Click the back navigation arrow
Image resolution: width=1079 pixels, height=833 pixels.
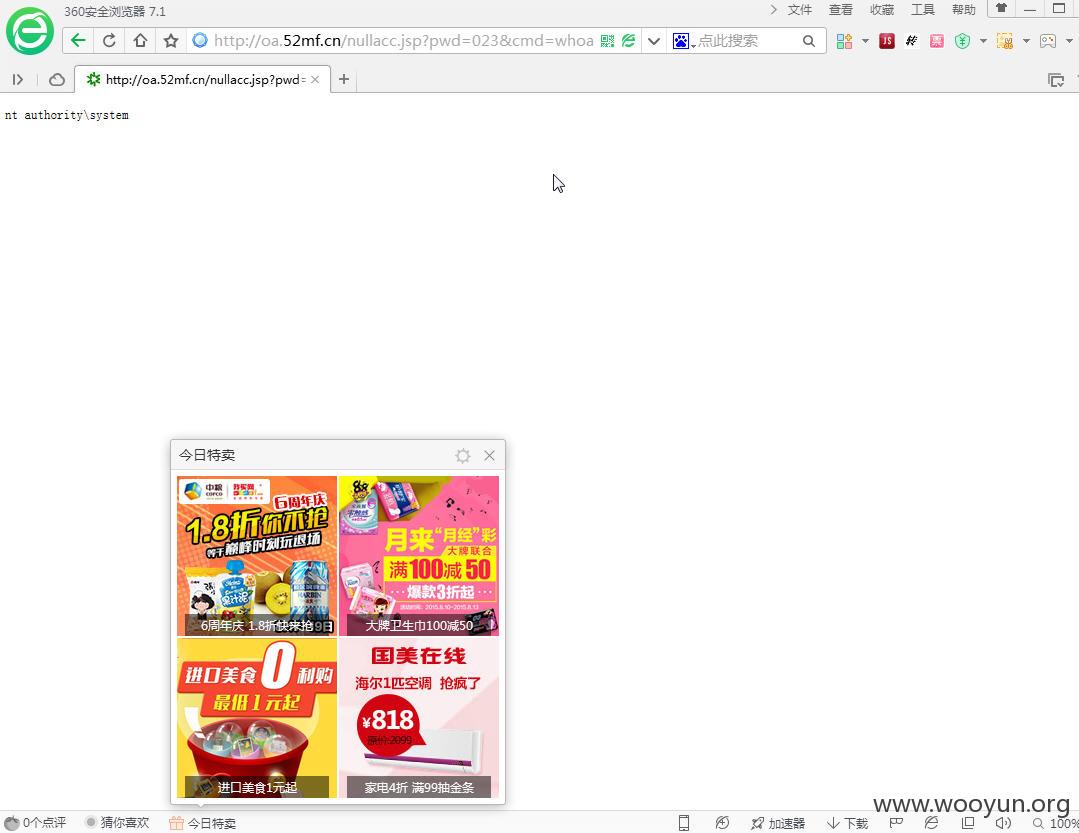78,41
